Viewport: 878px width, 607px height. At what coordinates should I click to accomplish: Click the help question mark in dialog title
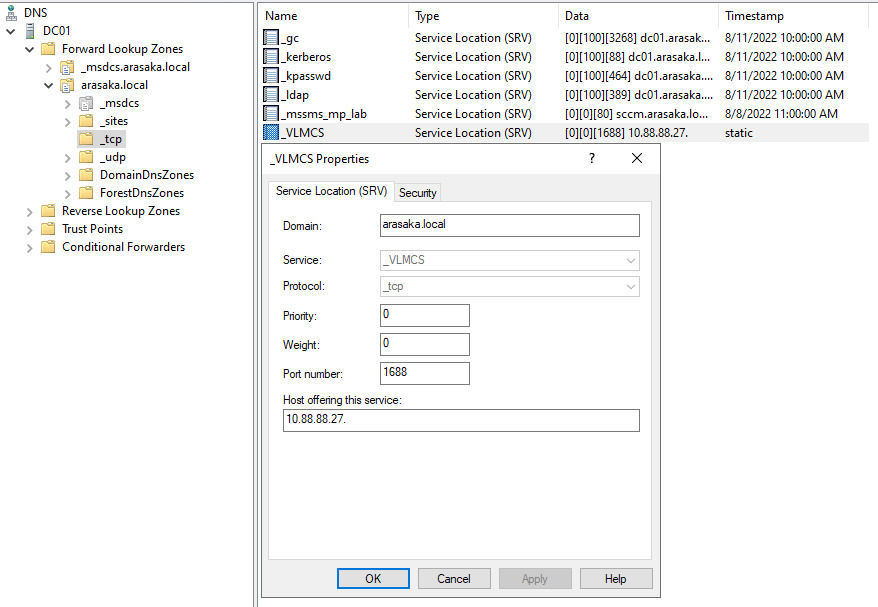click(592, 159)
